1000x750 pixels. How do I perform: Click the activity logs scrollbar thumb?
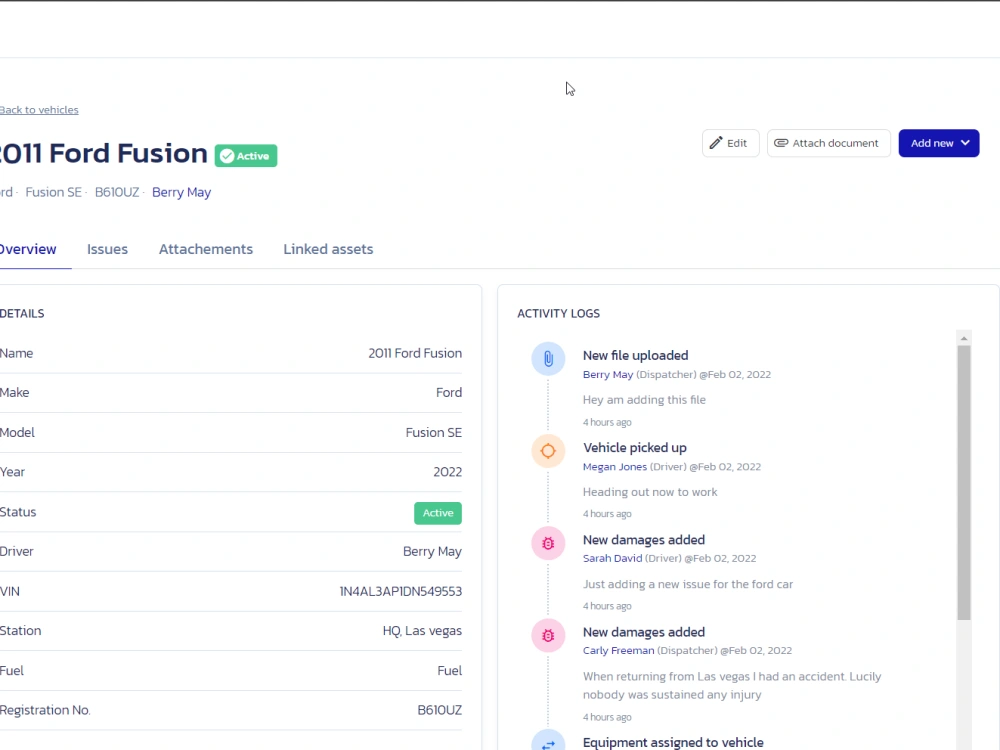[x=964, y=482]
